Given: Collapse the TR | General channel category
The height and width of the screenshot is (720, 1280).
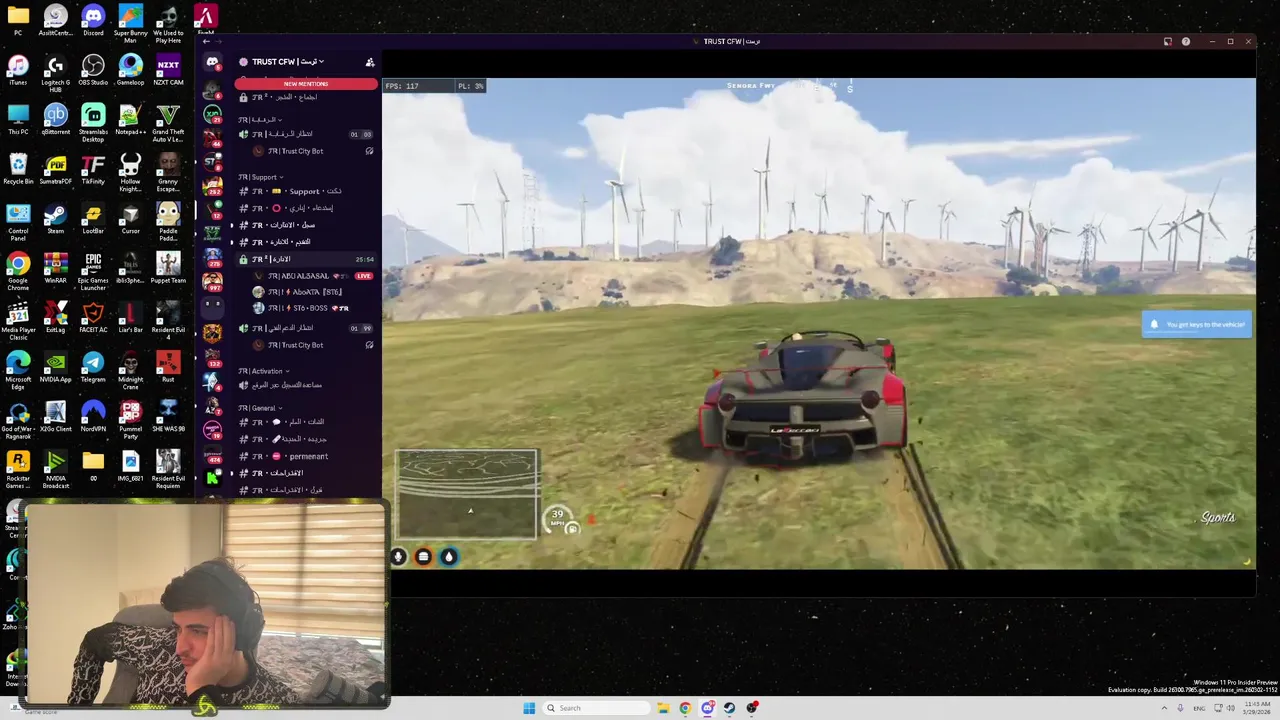Looking at the screenshot, I should tap(260, 408).
